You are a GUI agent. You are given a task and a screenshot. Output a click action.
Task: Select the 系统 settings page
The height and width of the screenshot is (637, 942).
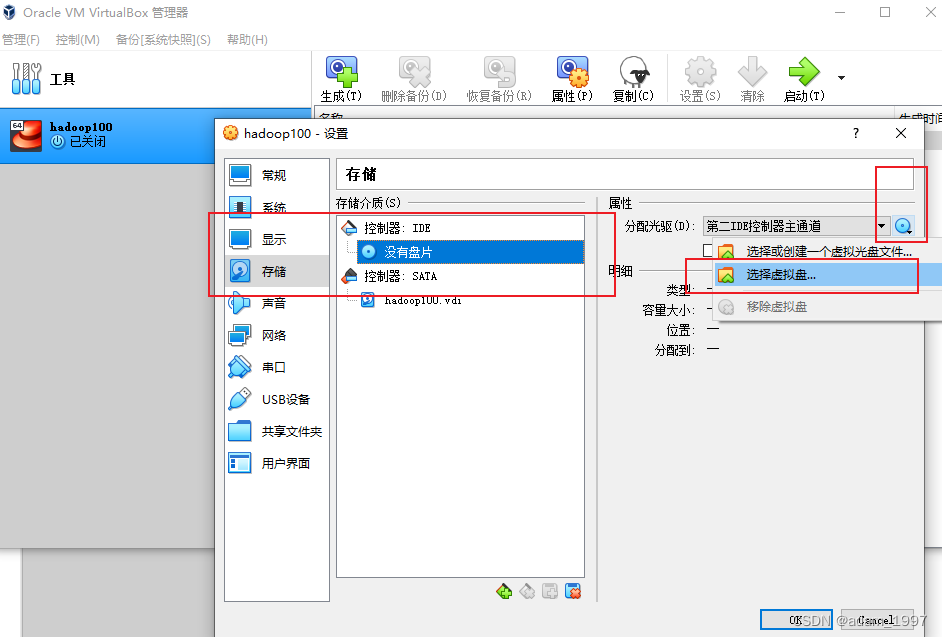tap(276, 206)
